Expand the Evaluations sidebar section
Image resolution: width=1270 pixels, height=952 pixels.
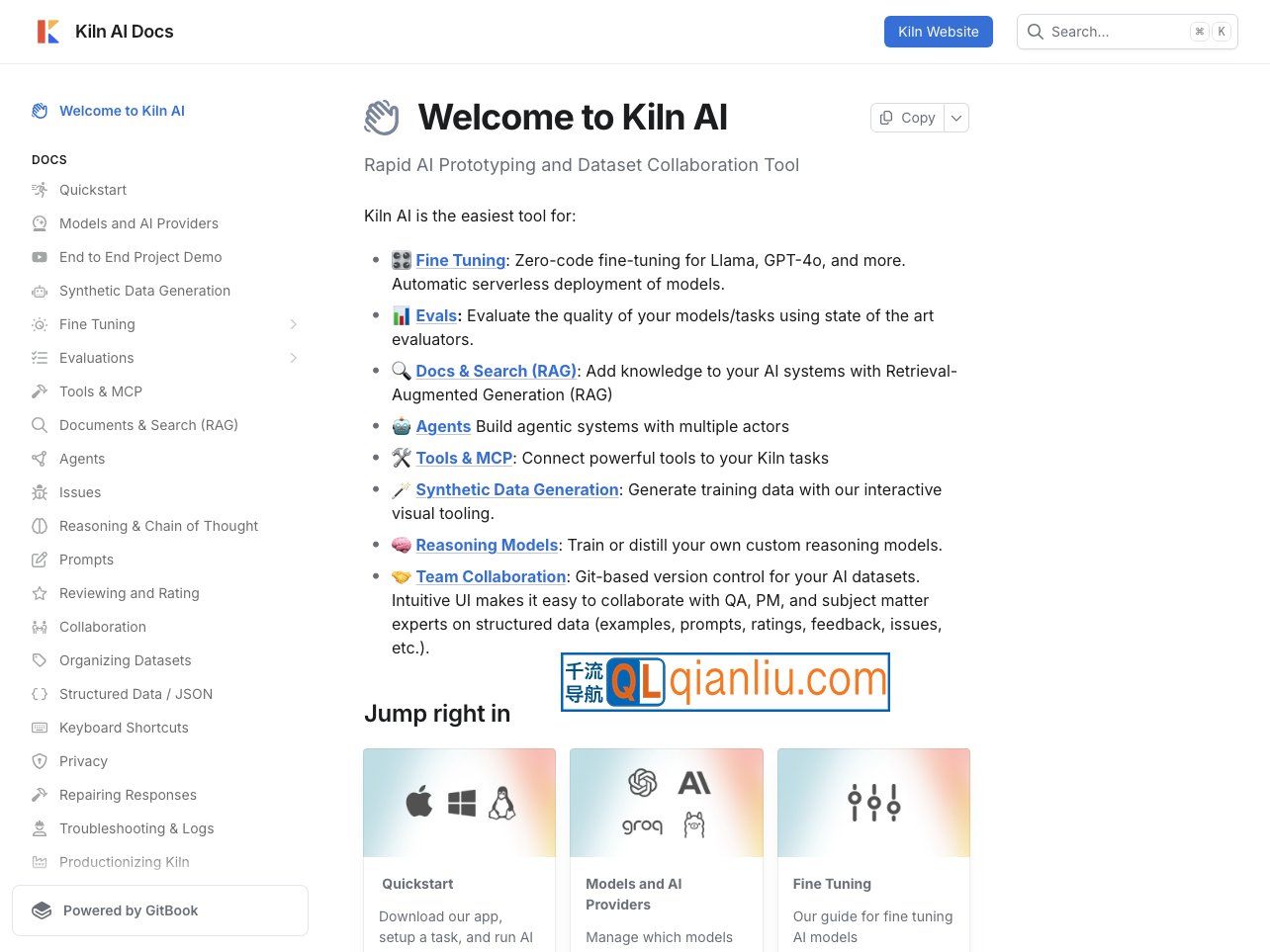(x=294, y=358)
